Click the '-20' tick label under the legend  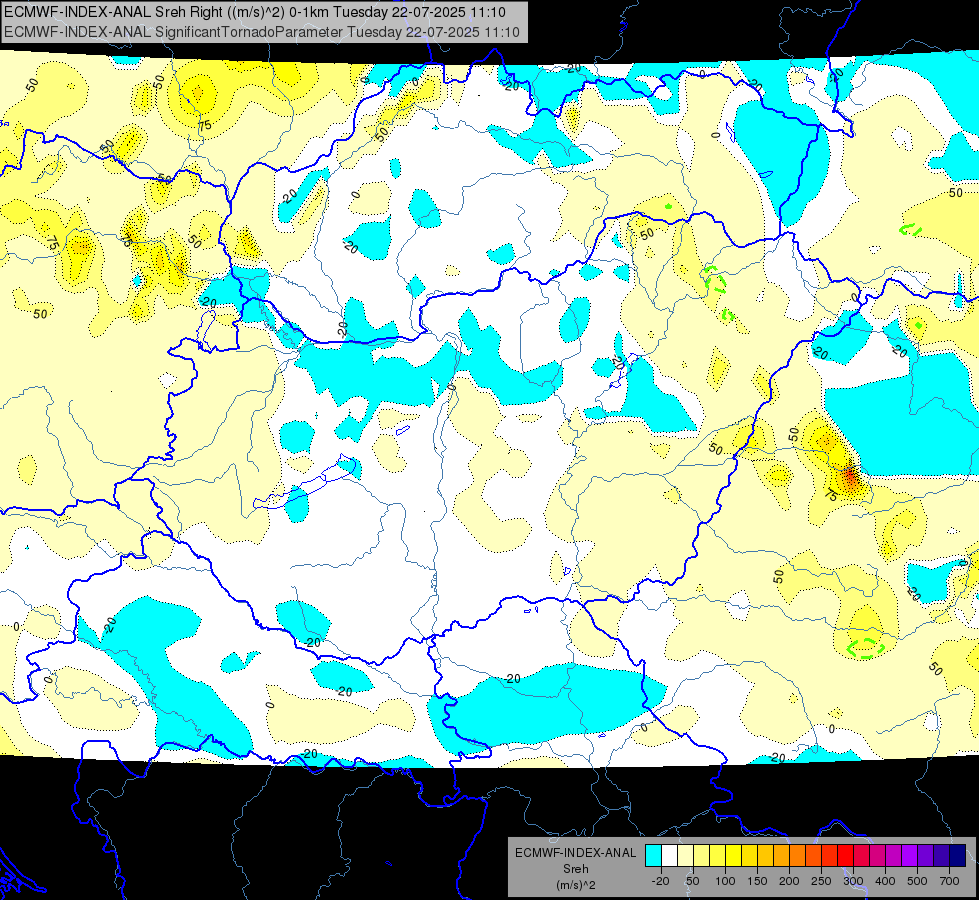tap(661, 881)
